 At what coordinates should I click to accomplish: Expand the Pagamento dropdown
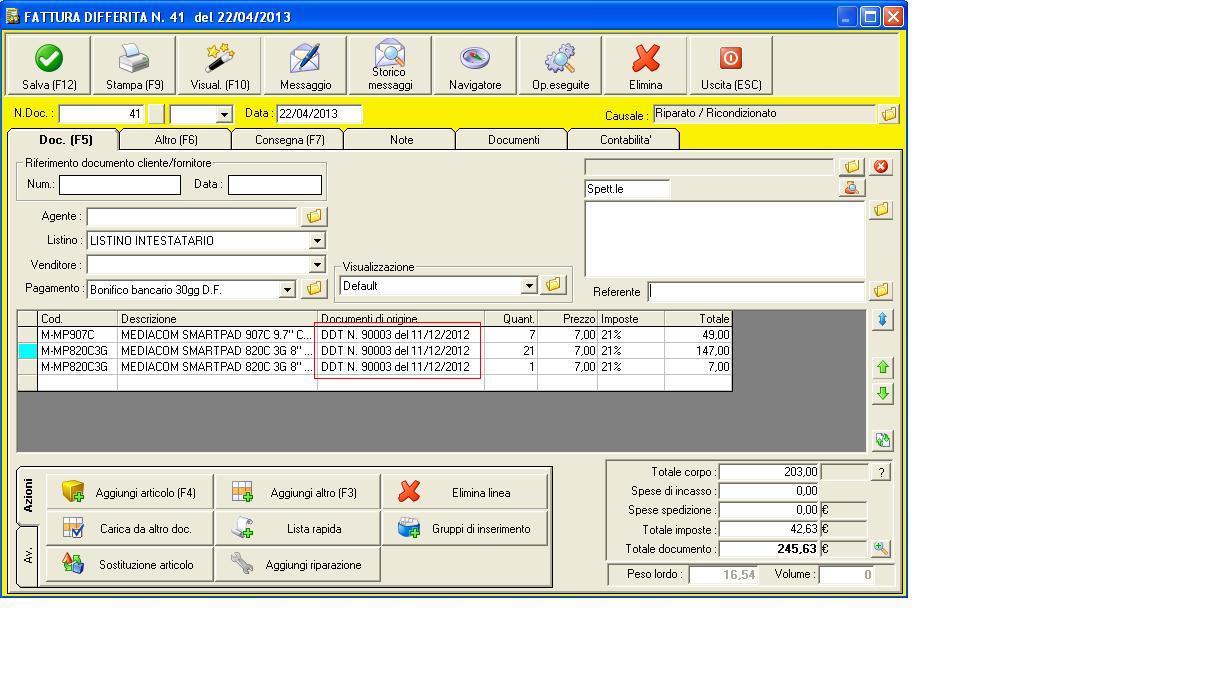pyautogui.click(x=287, y=290)
